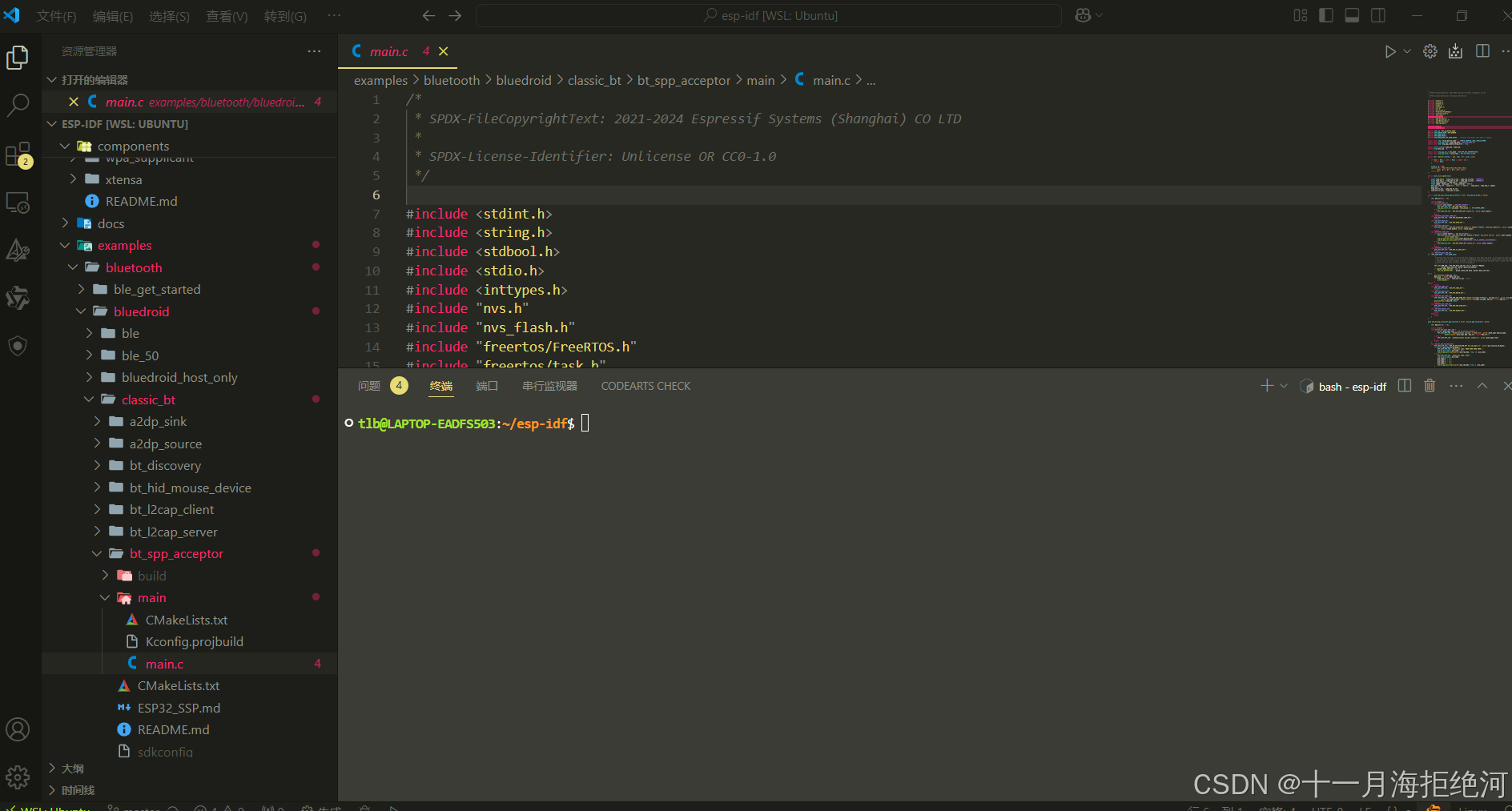
Task: Kill terminal with trash icon
Action: 1430,386
